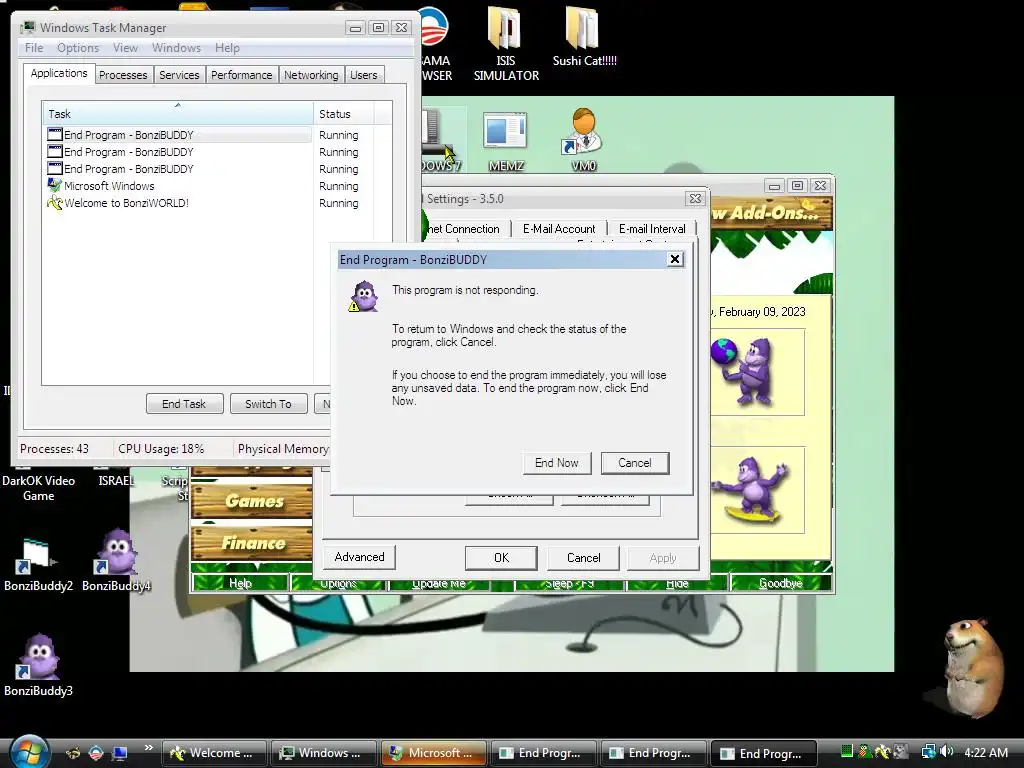Switch to the Networking tab

coord(311,75)
